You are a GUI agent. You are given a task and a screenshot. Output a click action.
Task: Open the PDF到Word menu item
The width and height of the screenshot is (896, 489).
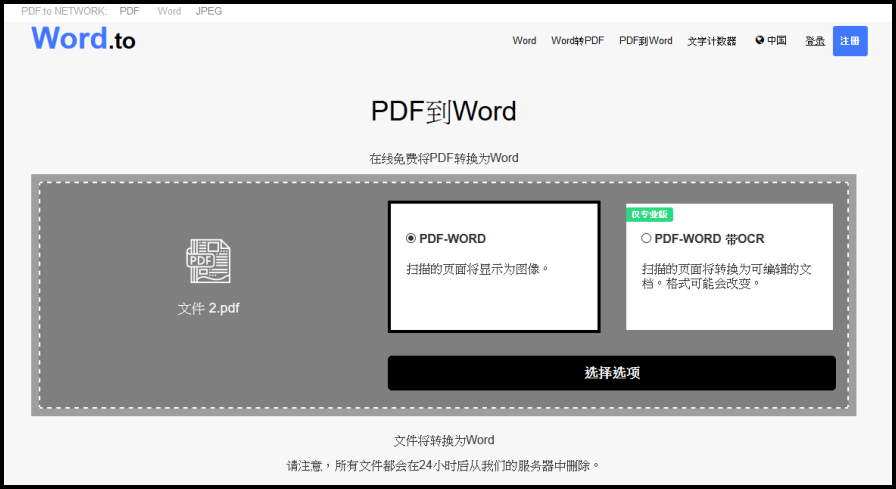coord(646,41)
